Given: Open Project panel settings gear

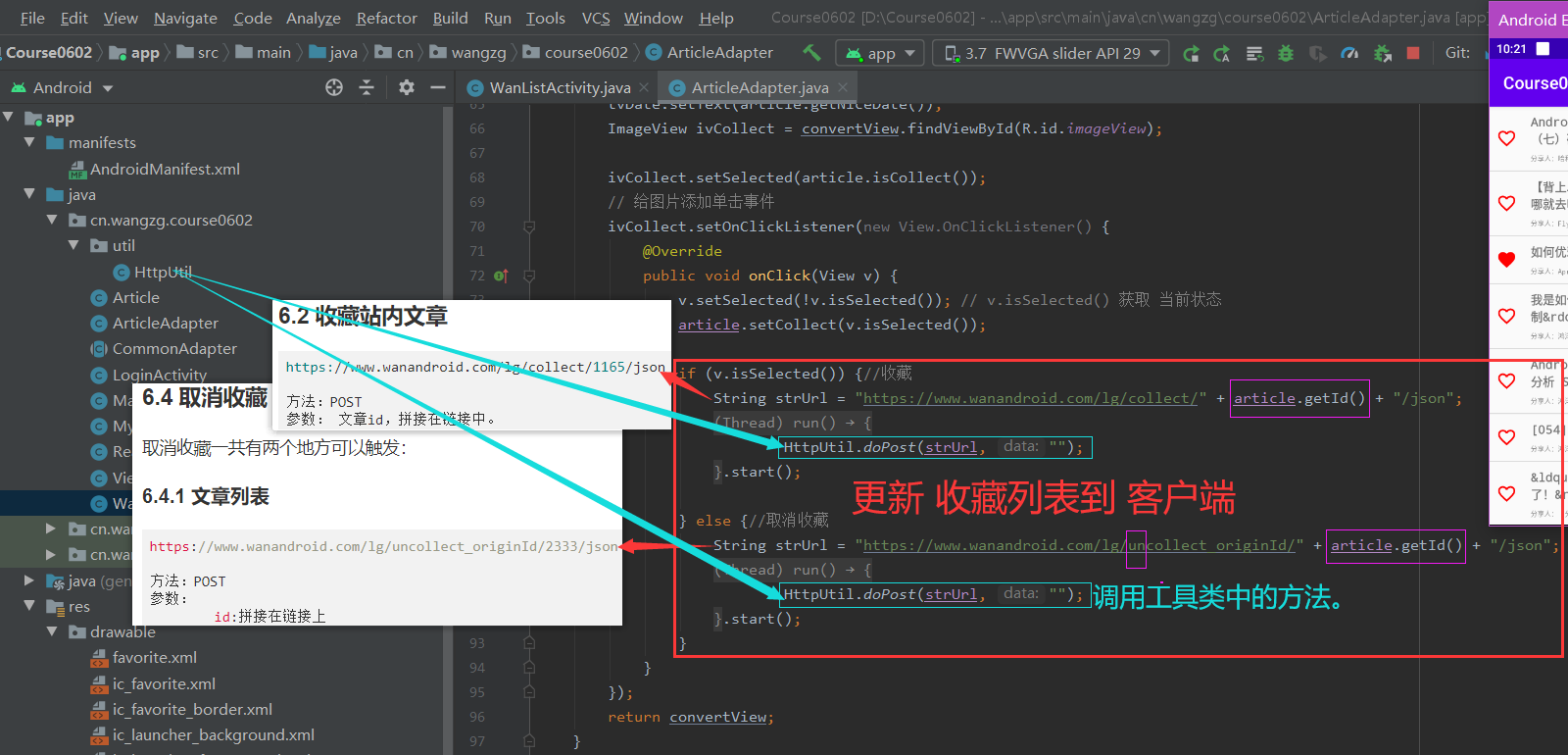Looking at the screenshot, I should [406, 87].
